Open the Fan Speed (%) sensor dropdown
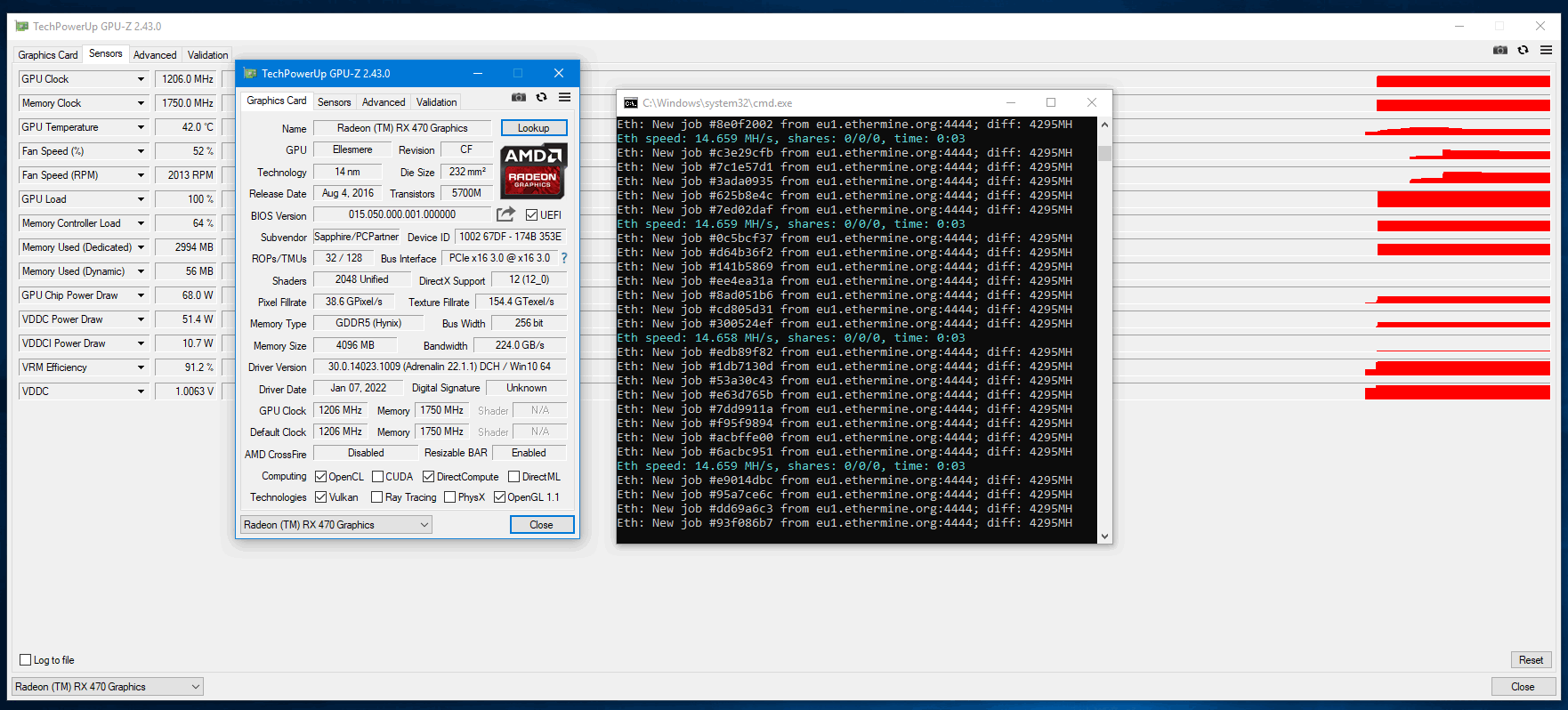This screenshot has width=1568, height=710. (141, 151)
